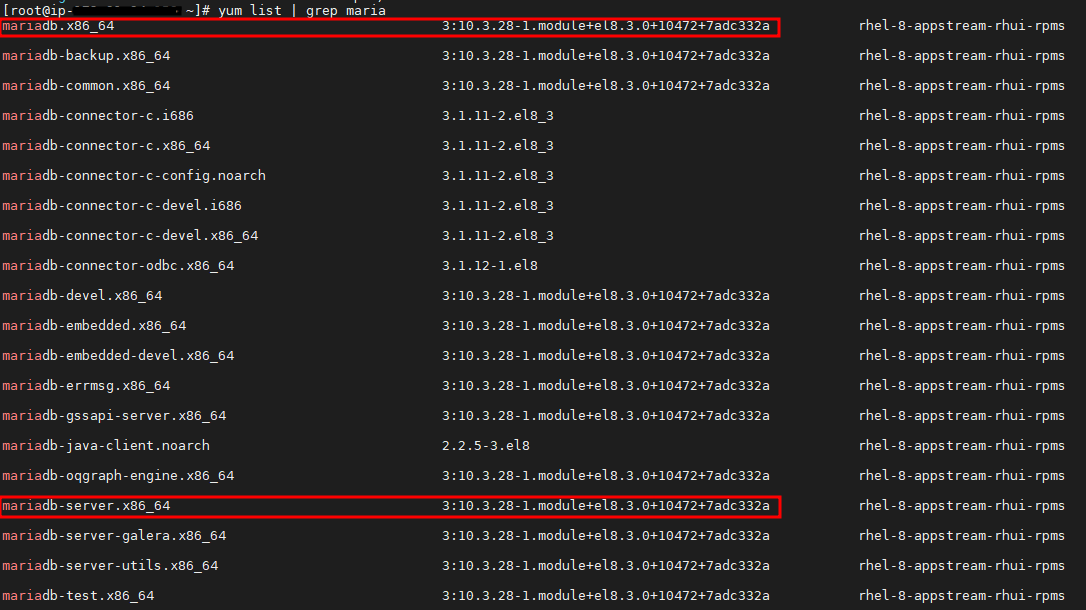Image resolution: width=1086 pixels, height=610 pixels.
Task: Select package name mariadb-backup.x86_64
Action: [86, 55]
